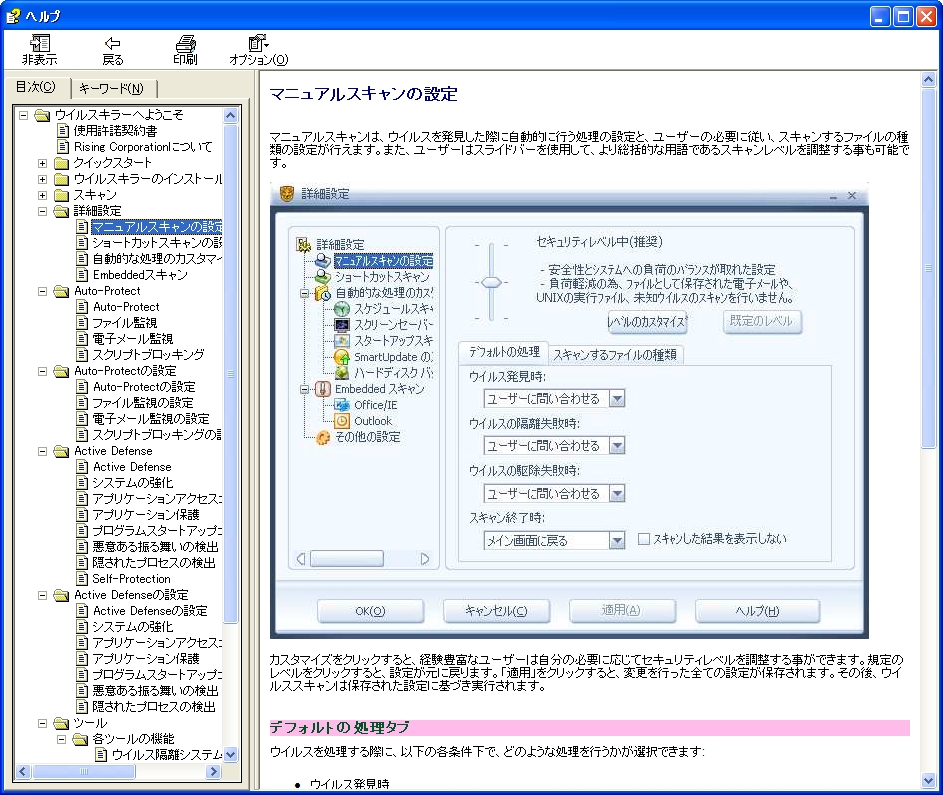Select the スキャンするファイルの種類 tab

615,355
